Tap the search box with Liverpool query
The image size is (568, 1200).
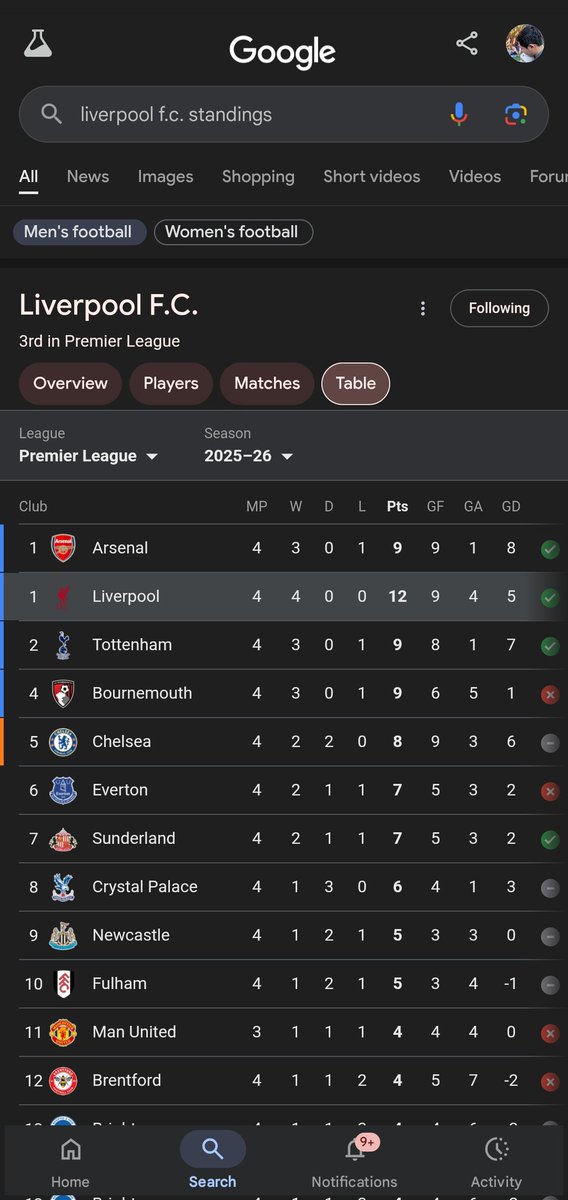284,114
